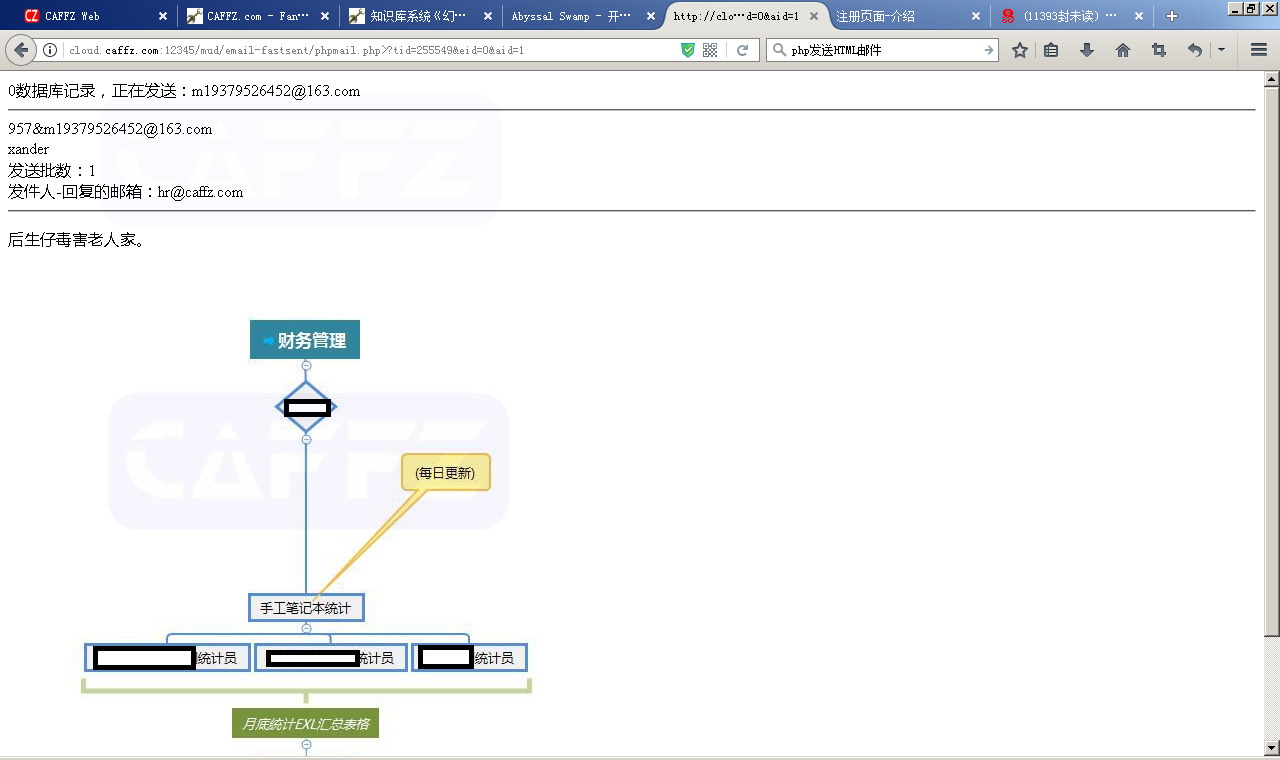
Task: Click the screenshot crop tool icon
Action: pos(1159,50)
